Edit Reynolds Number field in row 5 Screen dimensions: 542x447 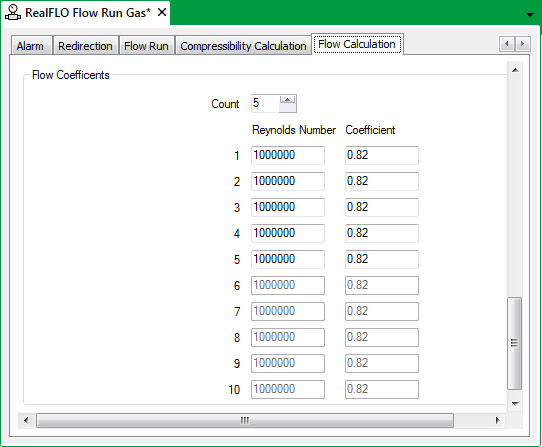point(288,259)
